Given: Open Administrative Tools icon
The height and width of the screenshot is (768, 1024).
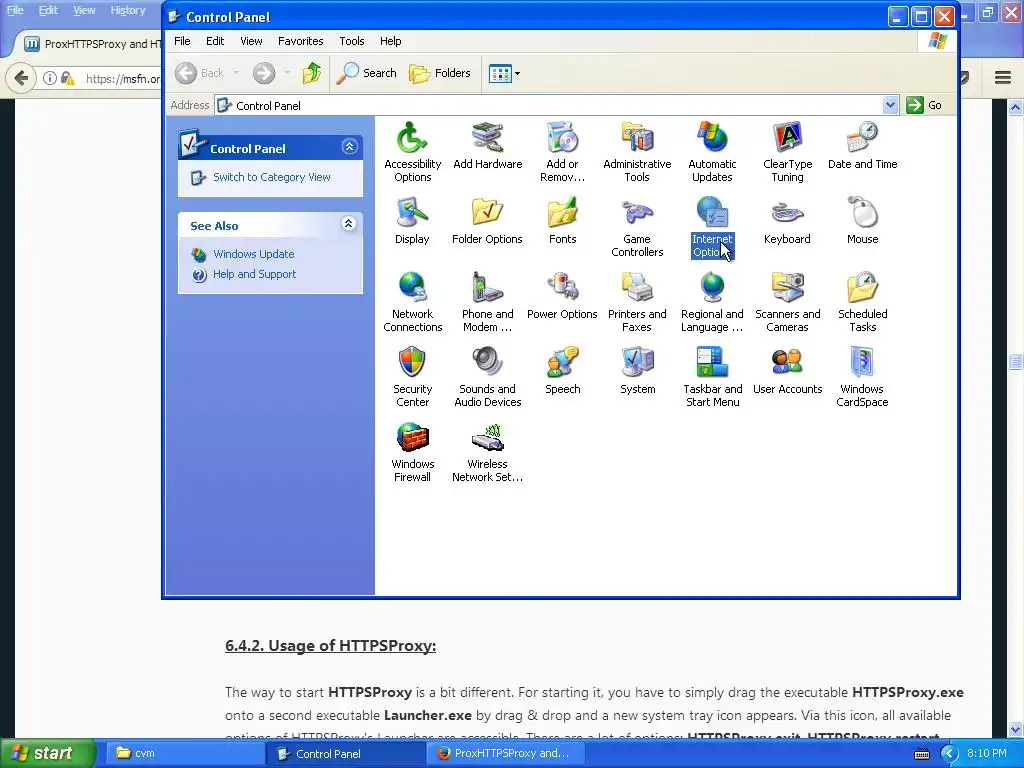Looking at the screenshot, I should coord(637,152).
